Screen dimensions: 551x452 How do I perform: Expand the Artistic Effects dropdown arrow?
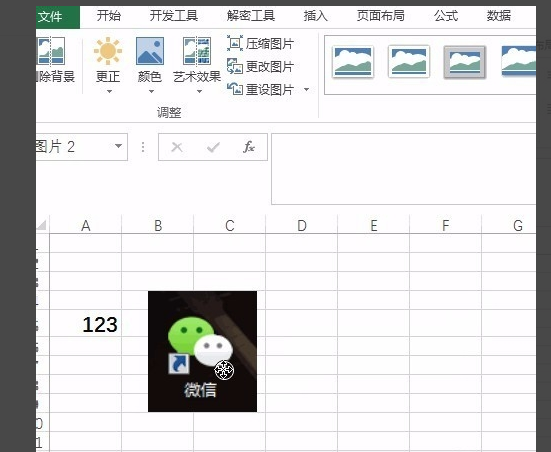[x=199, y=91]
